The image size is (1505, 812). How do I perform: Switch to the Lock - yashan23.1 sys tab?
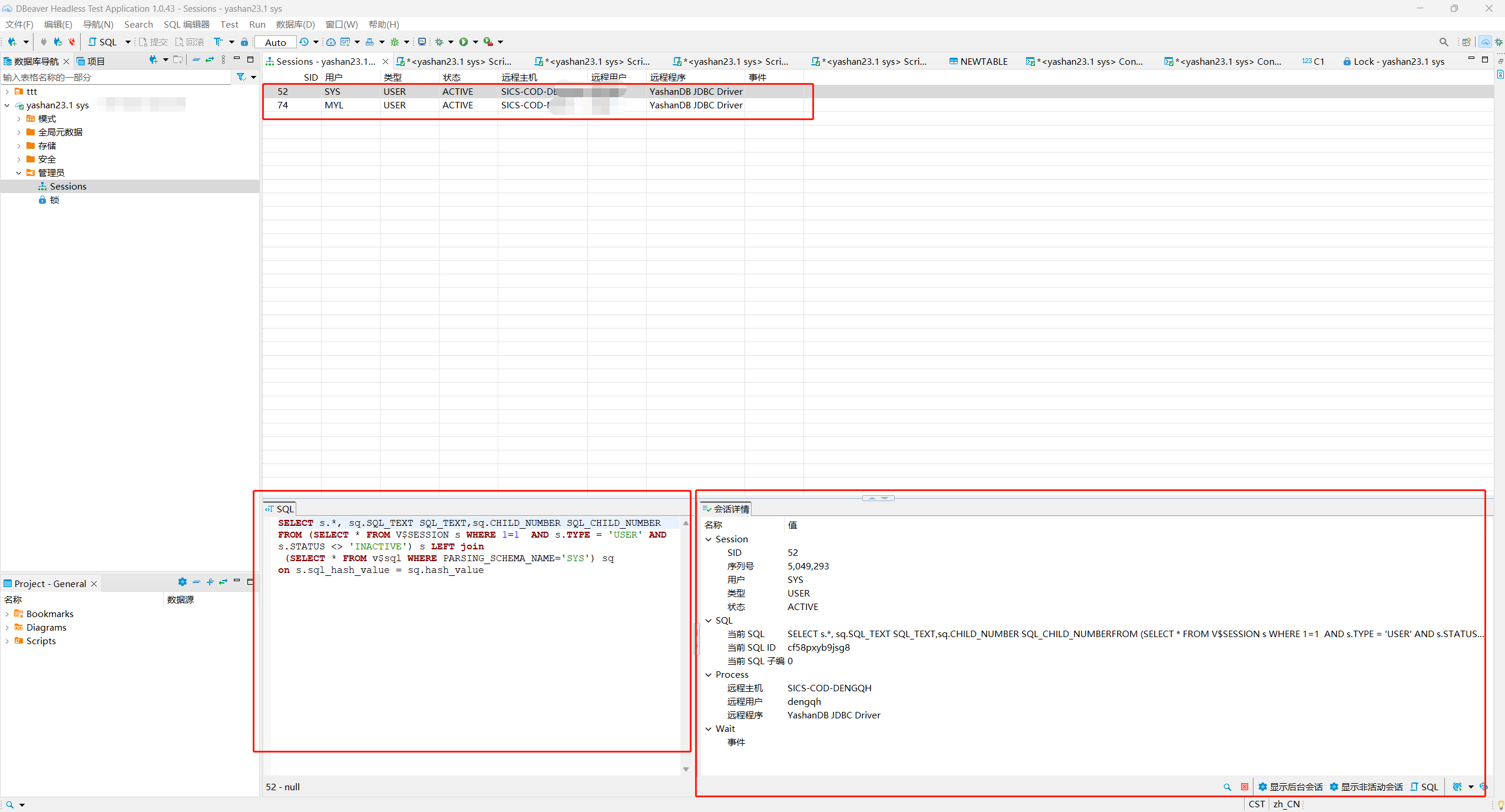pos(1393,61)
